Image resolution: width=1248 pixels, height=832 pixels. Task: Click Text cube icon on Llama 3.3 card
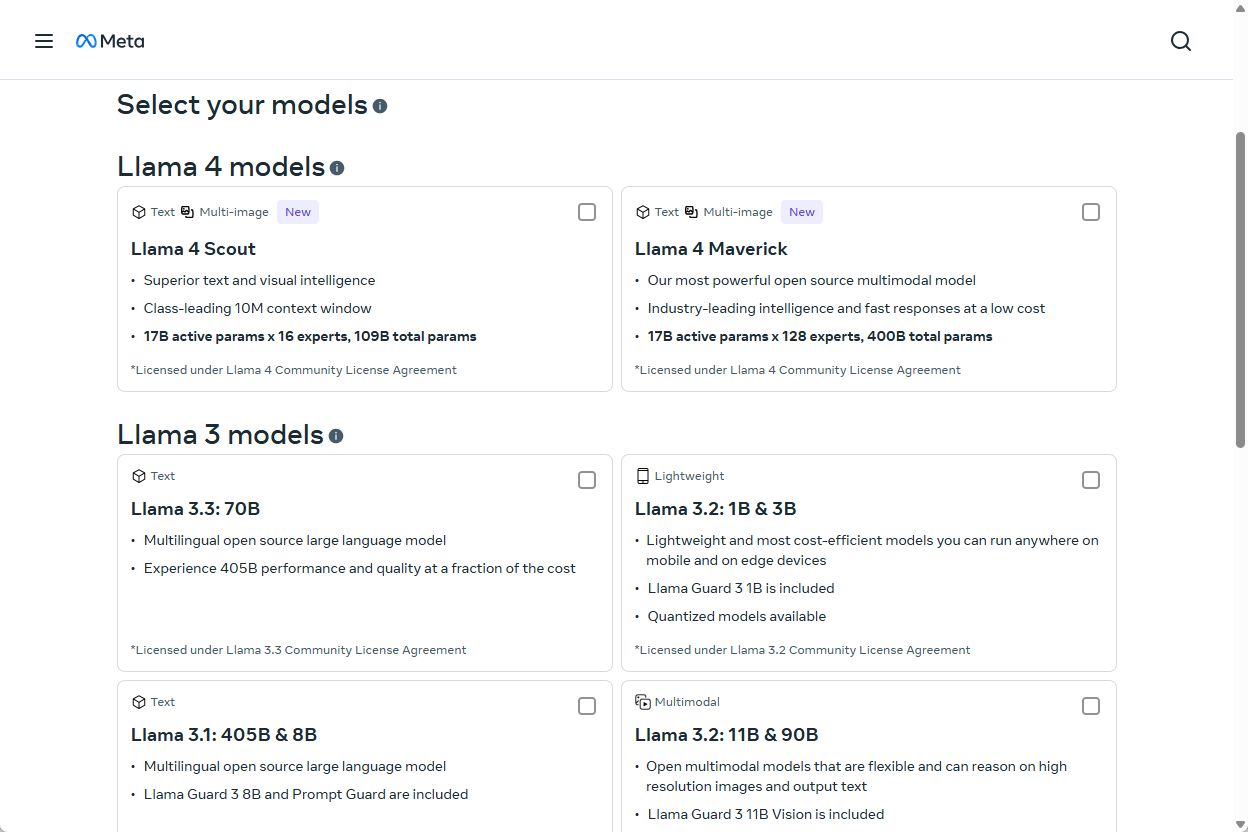tap(139, 476)
